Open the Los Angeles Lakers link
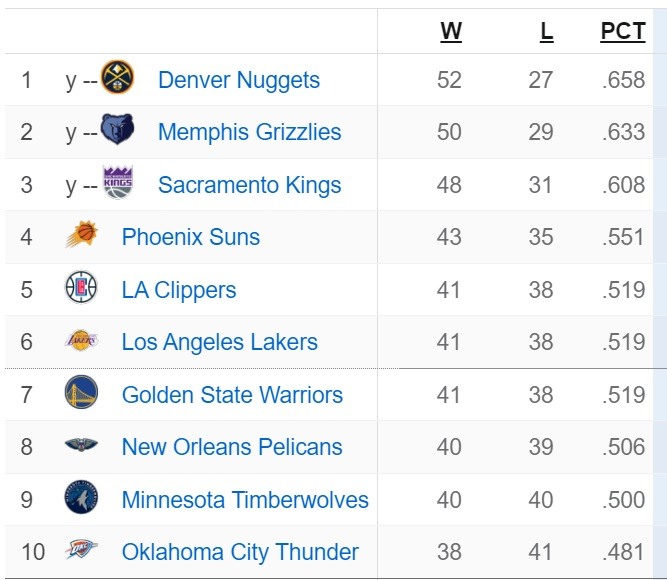This screenshot has width=667, height=580. point(219,342)
